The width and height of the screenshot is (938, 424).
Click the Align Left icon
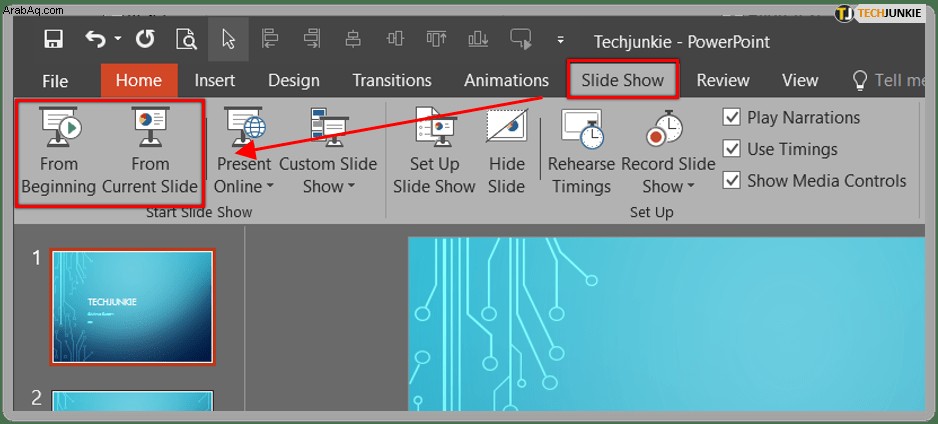pyautogui.click(x=270, y=39)
